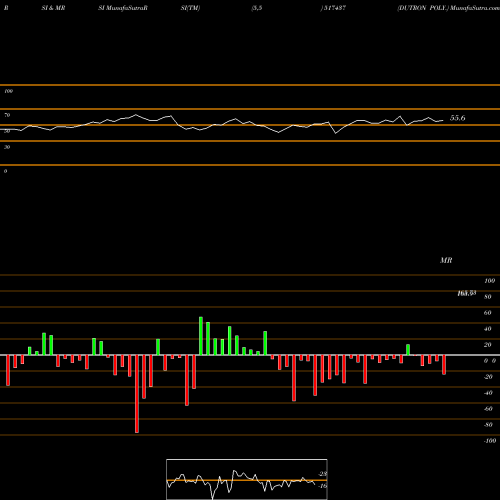This screenshot has height=500, width=500.
Task: Click the 30 level label on RSI axis
Action: click(x=7, y=147)
